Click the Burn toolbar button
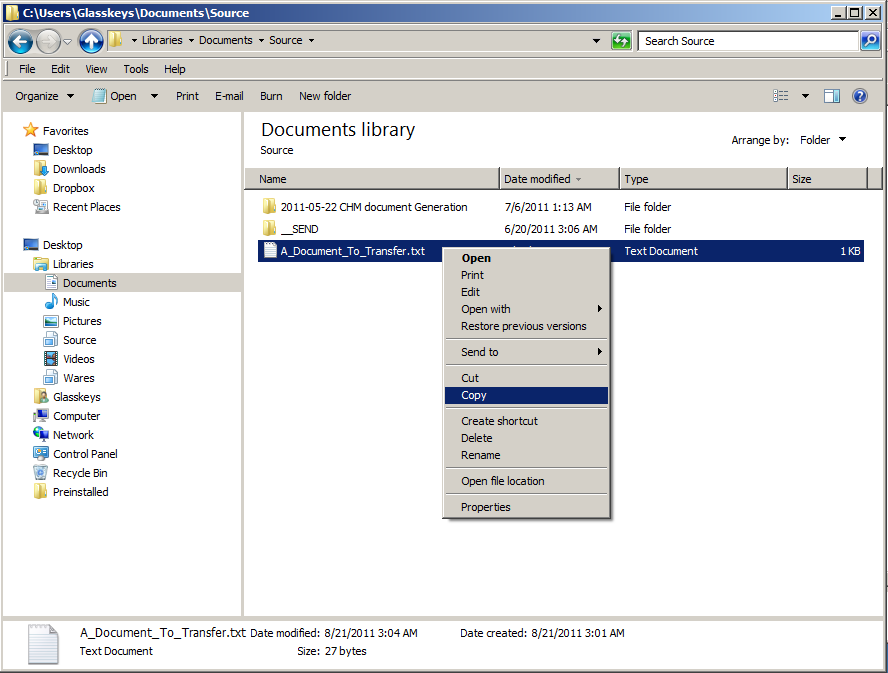This screenshot has height=673, width=888. [271, 96]
